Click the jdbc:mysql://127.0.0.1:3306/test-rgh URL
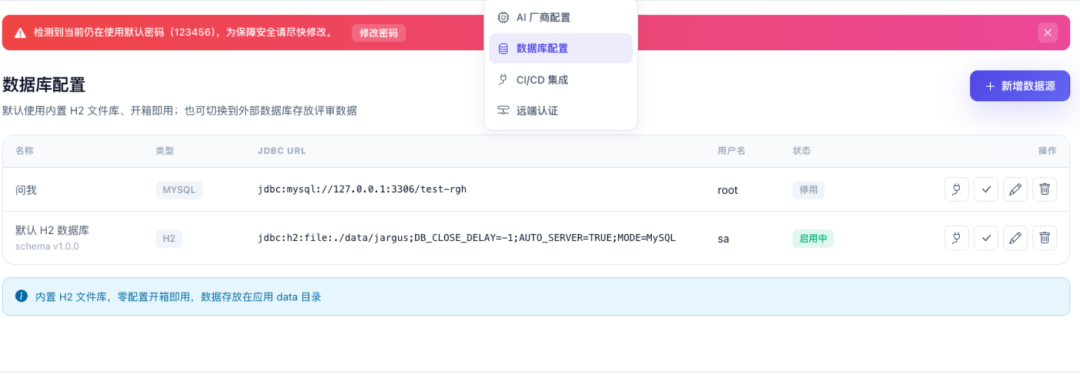The image size is (1080, 374). [x=362, y=189]
